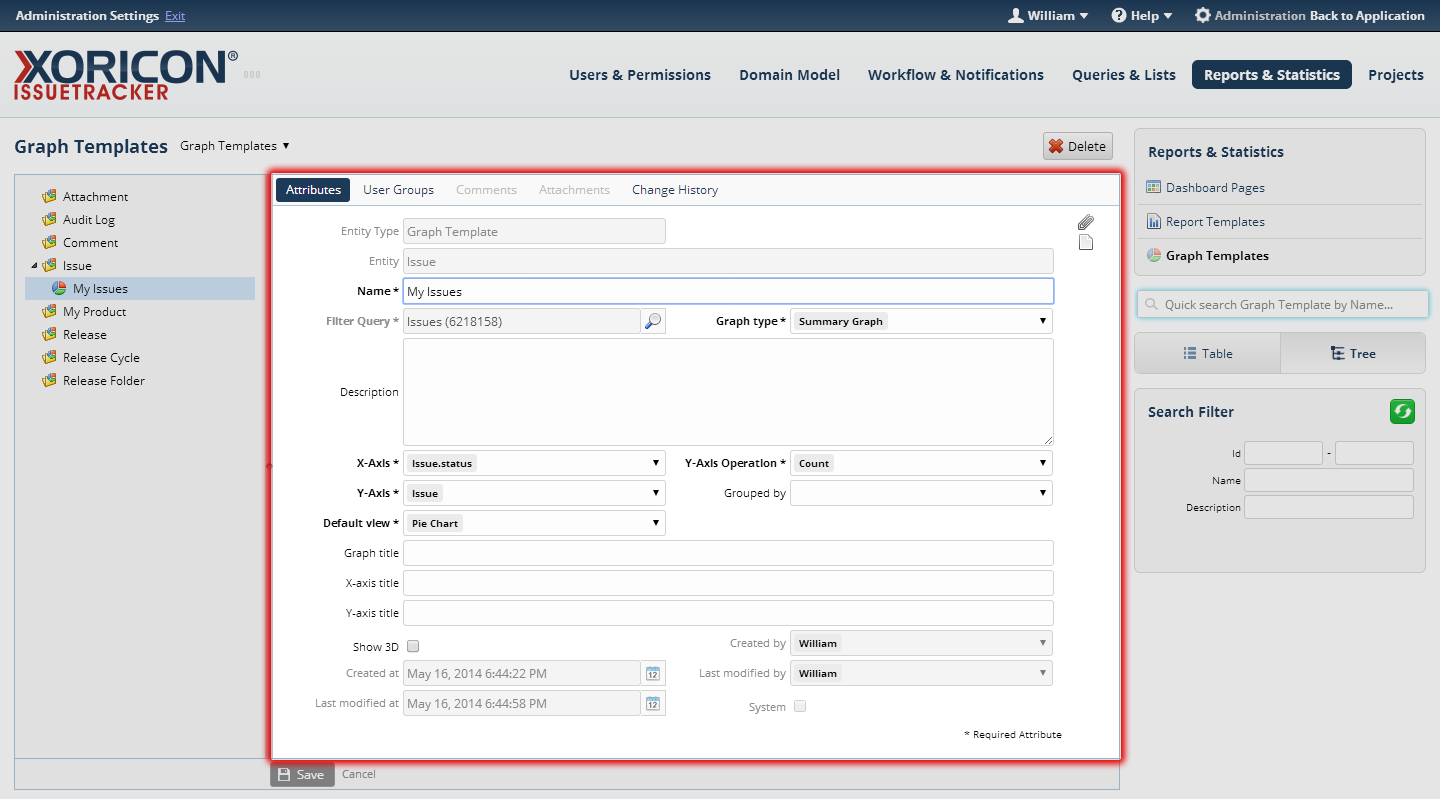Open Reports & Statistics menu

click(x=1272, y=74)
